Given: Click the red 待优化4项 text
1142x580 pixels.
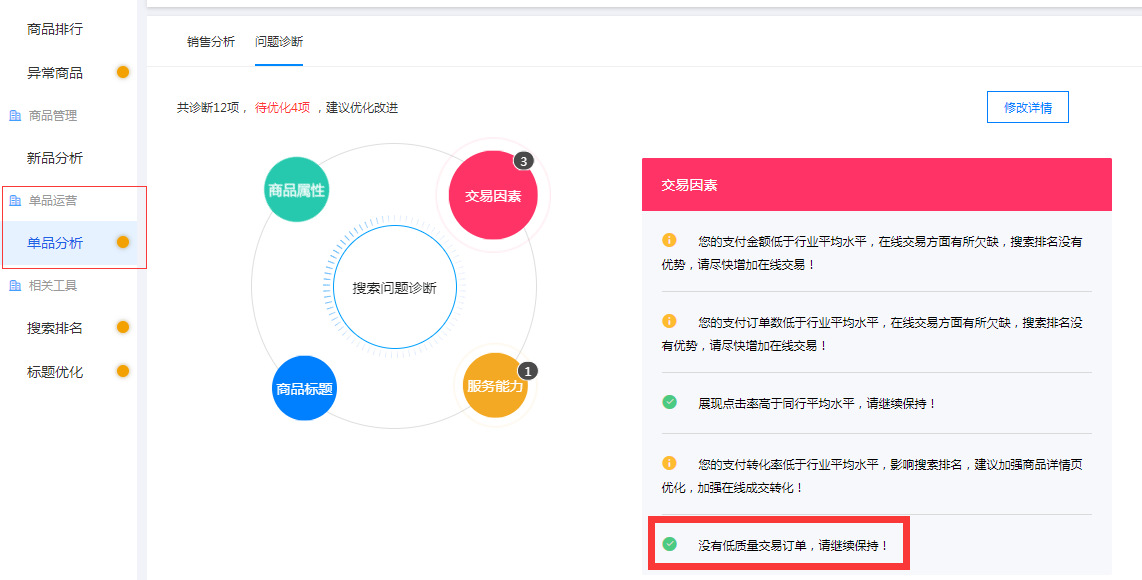Looking at the screenshot, I should click(x=282, y=108).
